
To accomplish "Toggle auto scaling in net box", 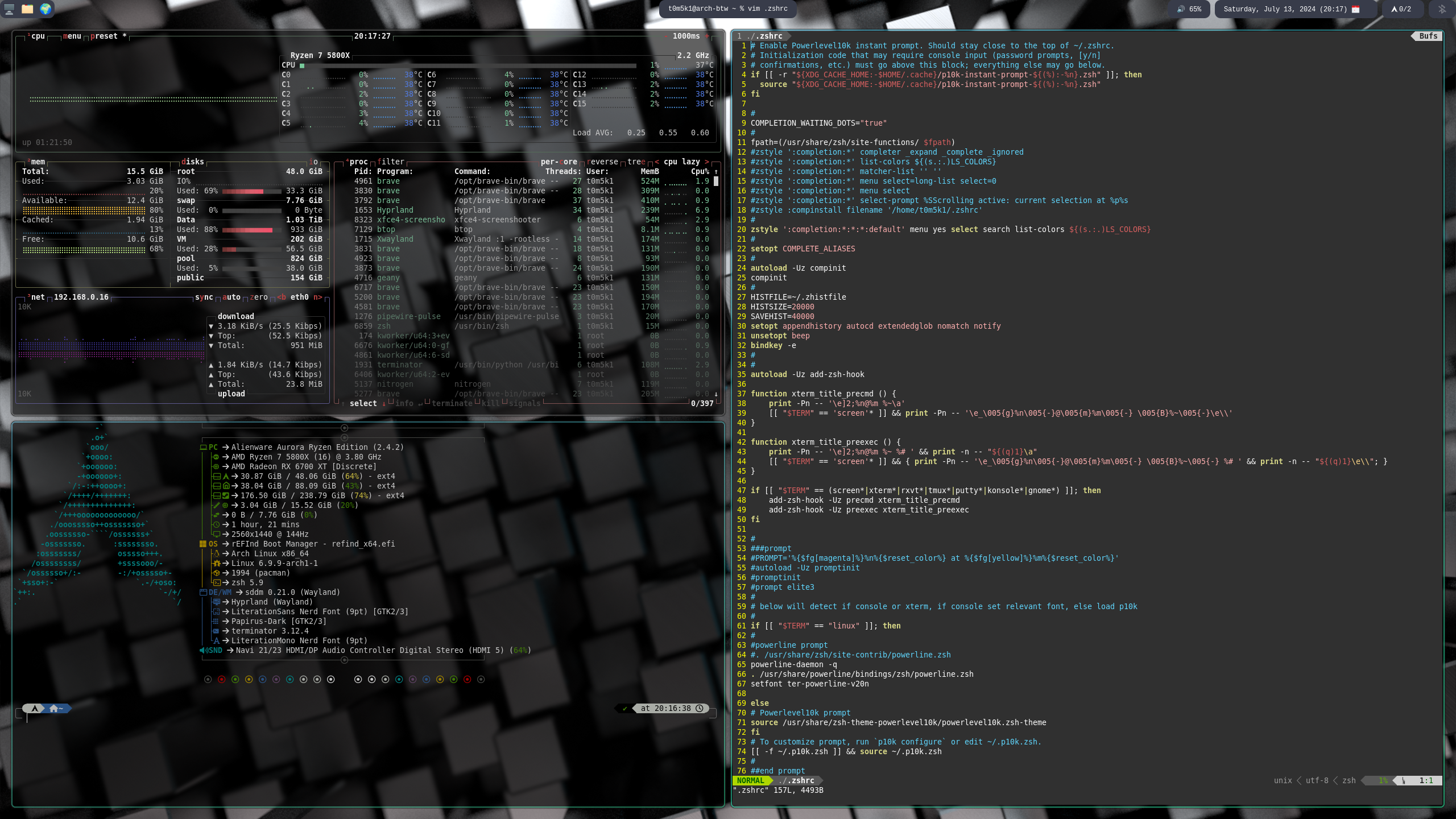I will tap(231, 297).
